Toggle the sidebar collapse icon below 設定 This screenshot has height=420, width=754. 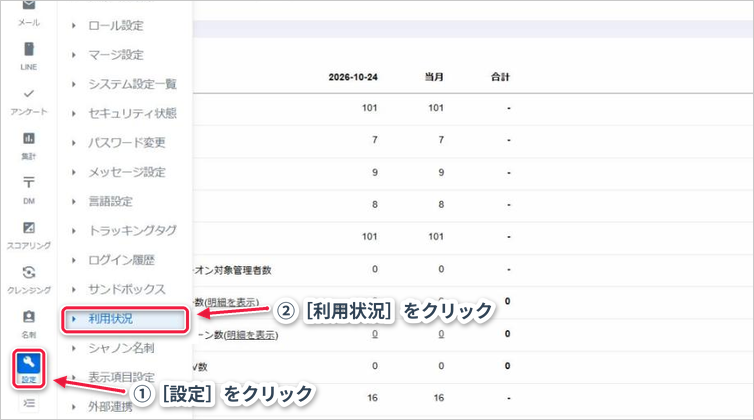click(x=29, y=403)
